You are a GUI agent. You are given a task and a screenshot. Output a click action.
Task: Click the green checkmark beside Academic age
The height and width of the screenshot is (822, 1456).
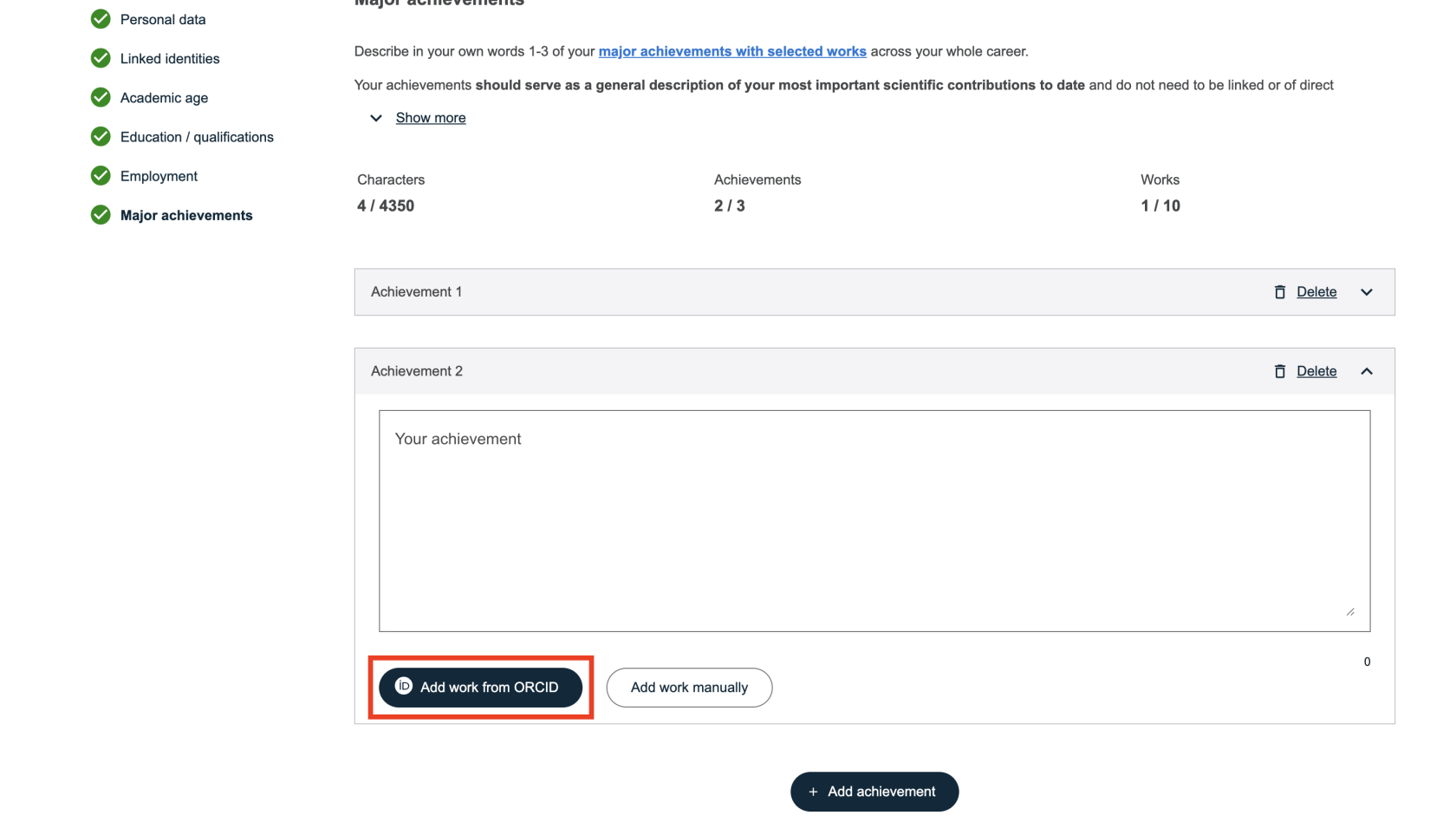click(101, 97)
